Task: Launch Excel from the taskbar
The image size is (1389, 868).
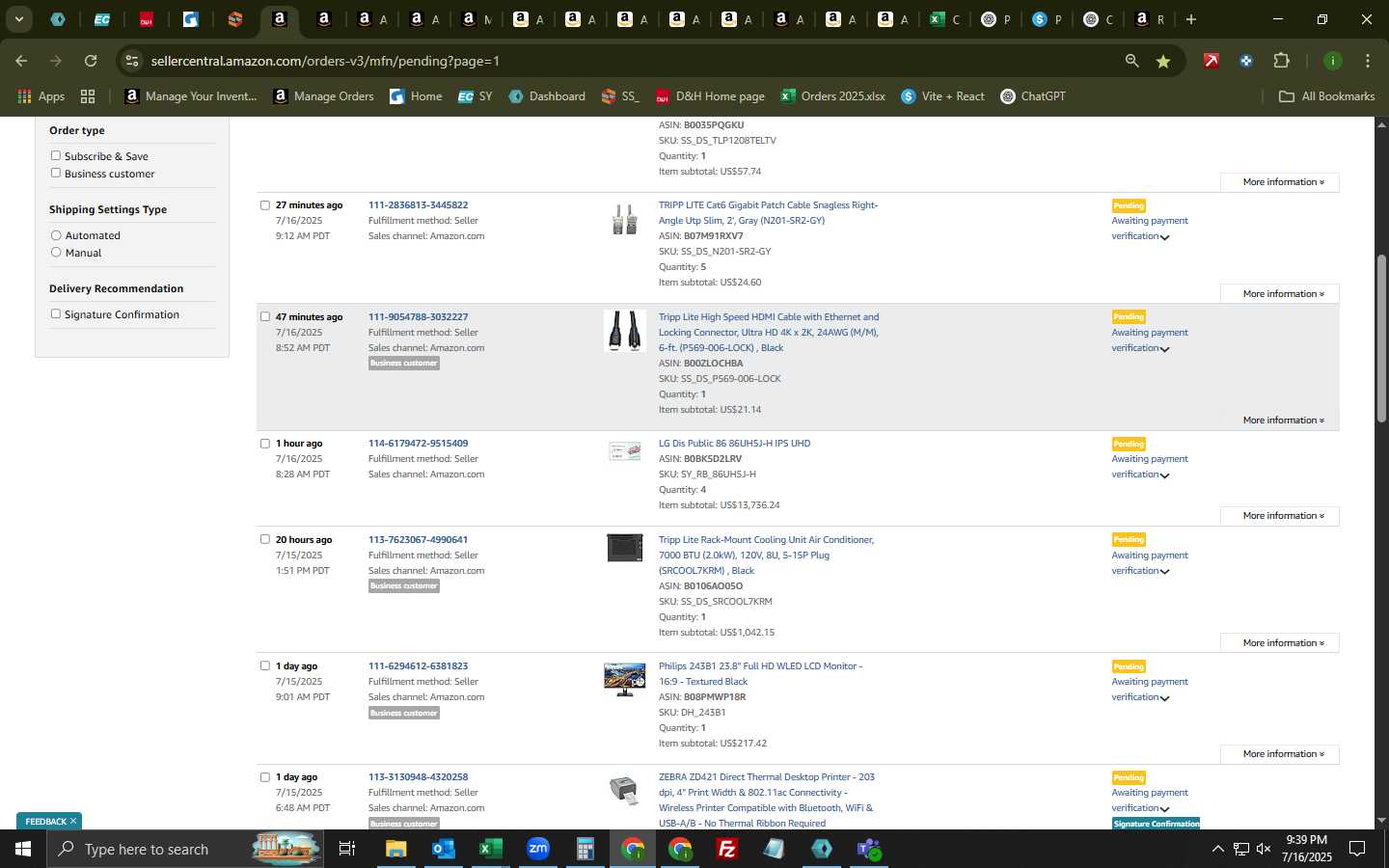Action: click(490, 849)
